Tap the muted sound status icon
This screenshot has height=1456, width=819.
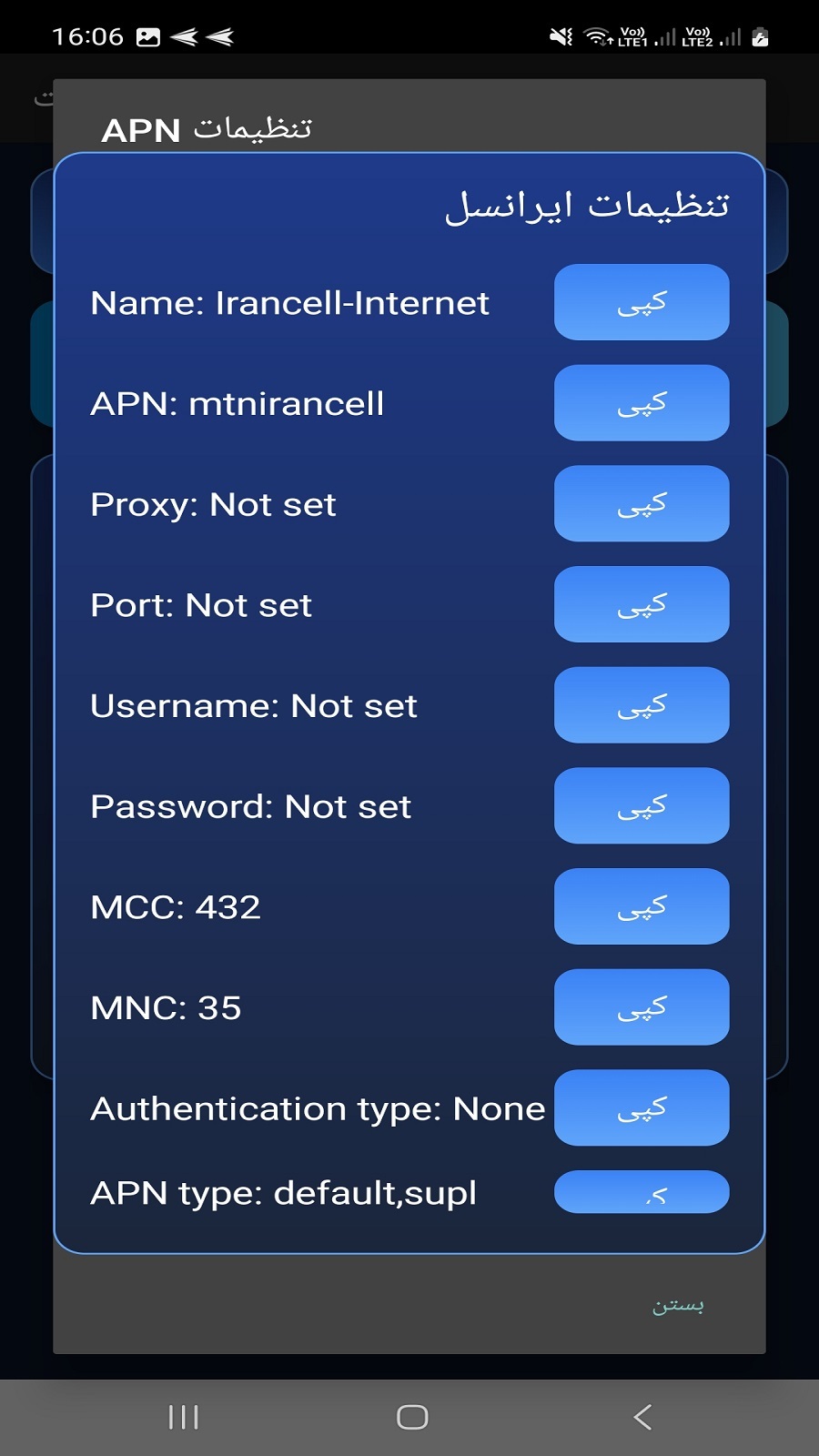561,36
